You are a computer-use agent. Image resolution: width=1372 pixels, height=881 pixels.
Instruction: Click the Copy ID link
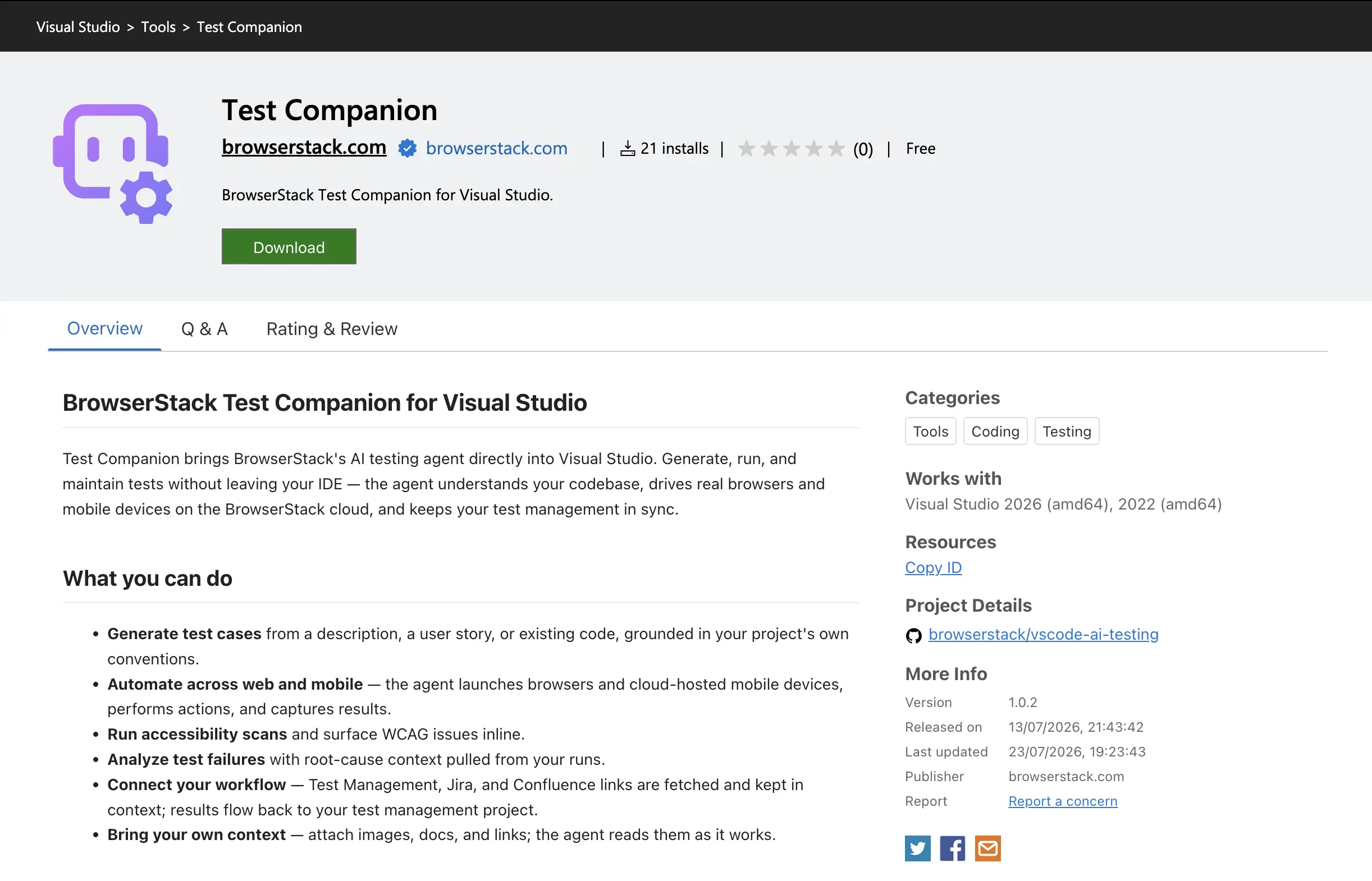coord(933,567)
